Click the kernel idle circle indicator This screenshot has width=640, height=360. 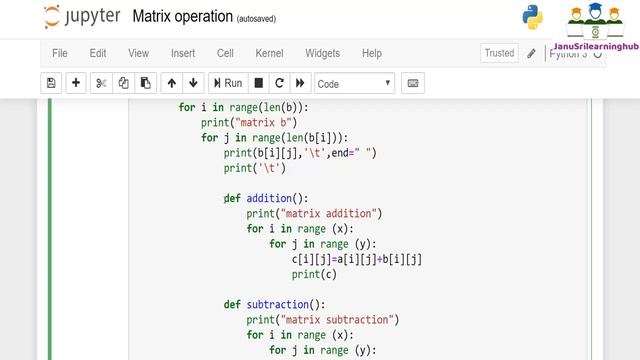click(x=598, y=55)
